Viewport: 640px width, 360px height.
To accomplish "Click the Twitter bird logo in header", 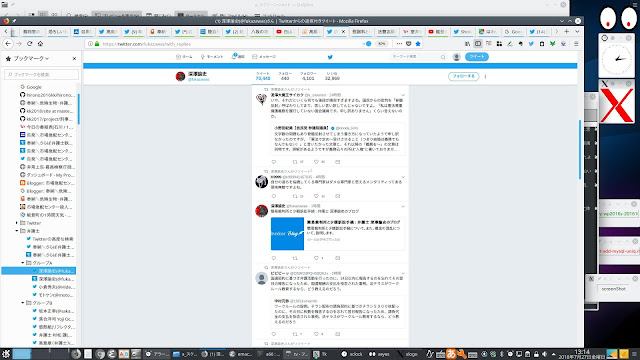I will 330,57.
